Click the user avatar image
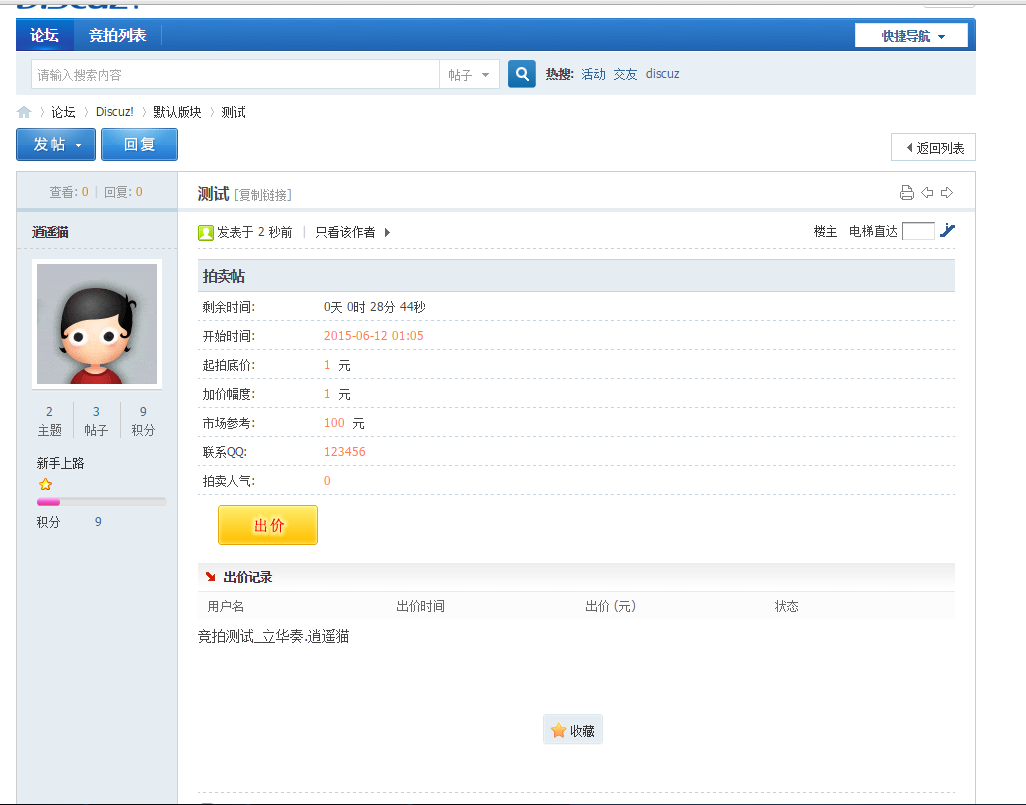 (x=97, y=324)
